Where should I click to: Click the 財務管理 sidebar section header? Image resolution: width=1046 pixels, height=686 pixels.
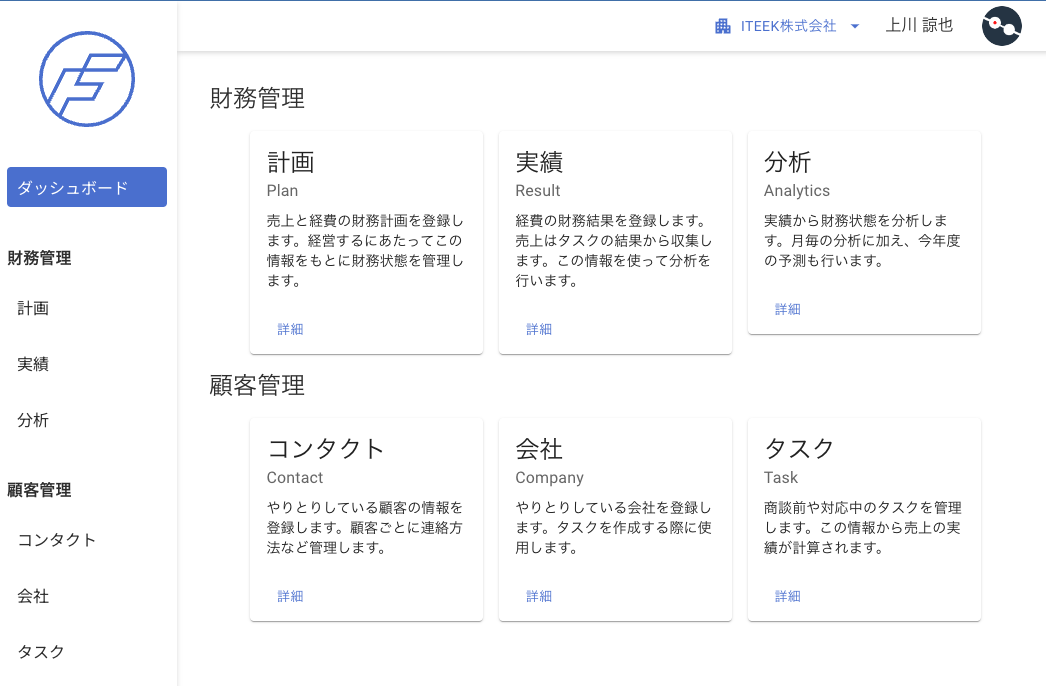click(39, 258)
